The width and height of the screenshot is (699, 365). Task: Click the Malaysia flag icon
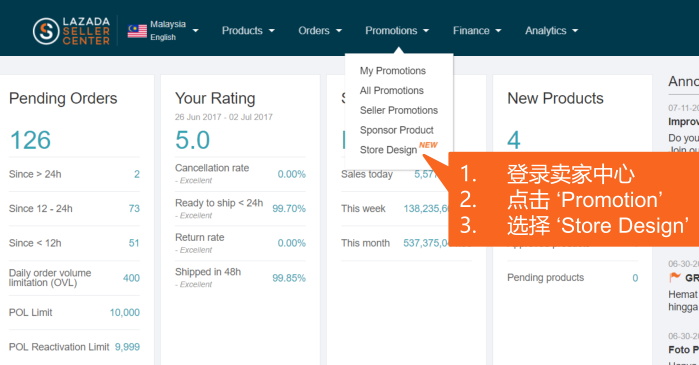[137, 31]
